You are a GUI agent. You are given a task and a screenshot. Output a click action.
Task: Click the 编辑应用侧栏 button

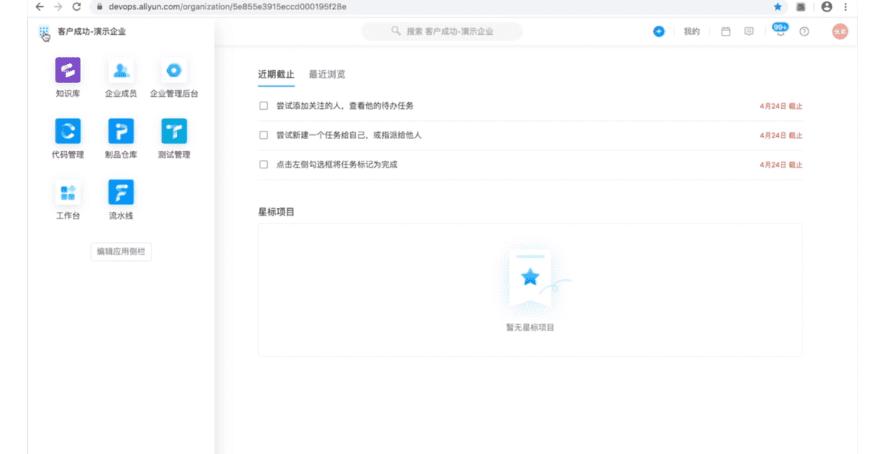[121, 251]
